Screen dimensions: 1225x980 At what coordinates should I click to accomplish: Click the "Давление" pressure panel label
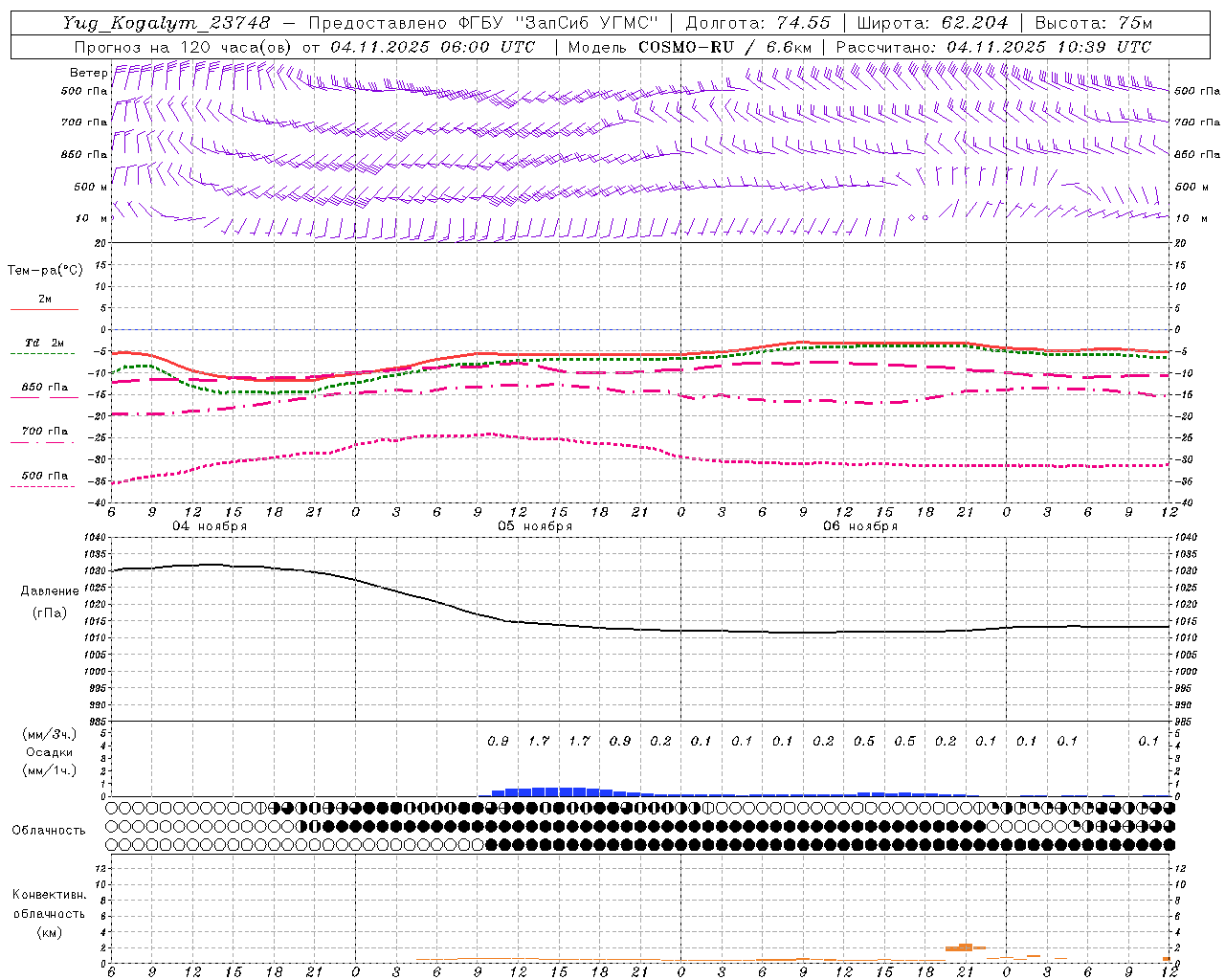tap(50, 591)
